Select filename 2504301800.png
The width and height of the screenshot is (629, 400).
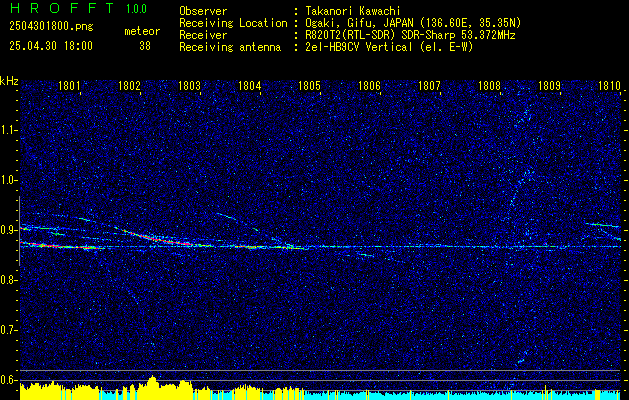click(51, 26)
